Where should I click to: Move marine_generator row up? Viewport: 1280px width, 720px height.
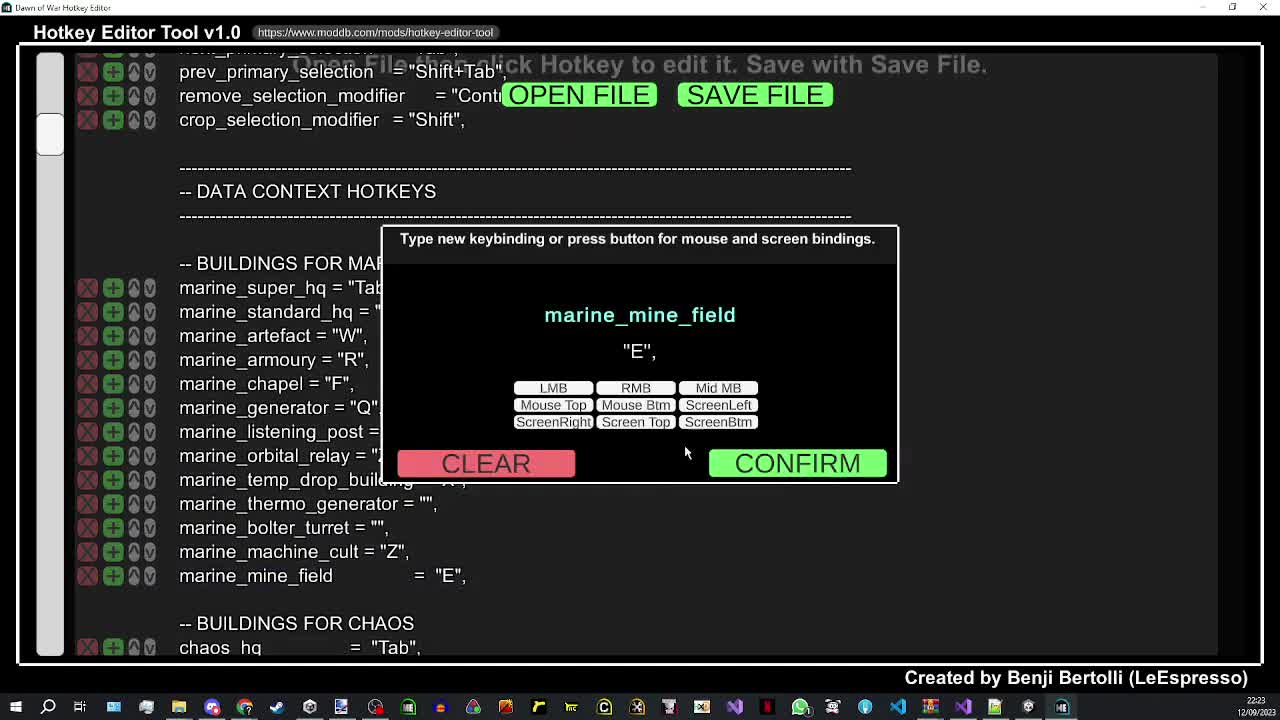(x=134, y=408)
